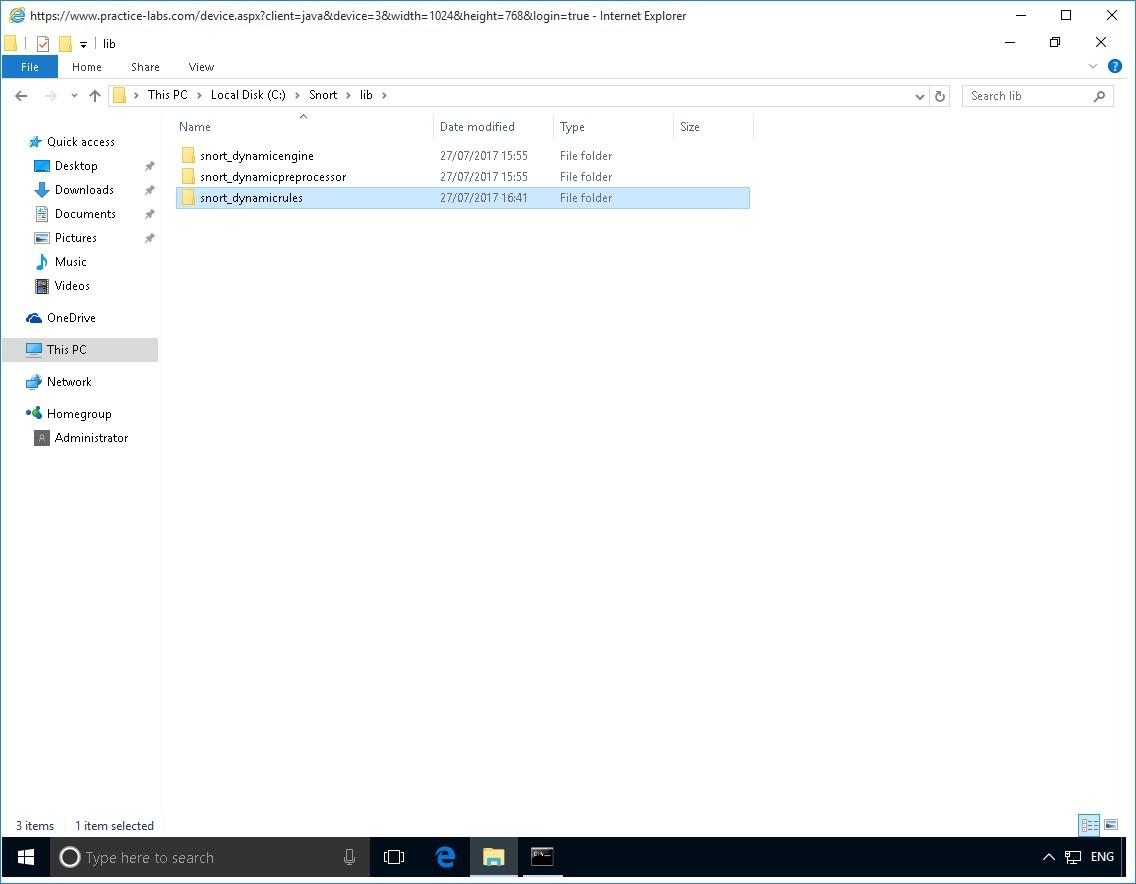Screen dimensions: 1136x884
Task: Open the File menu
Action: (x=30, y=67)
